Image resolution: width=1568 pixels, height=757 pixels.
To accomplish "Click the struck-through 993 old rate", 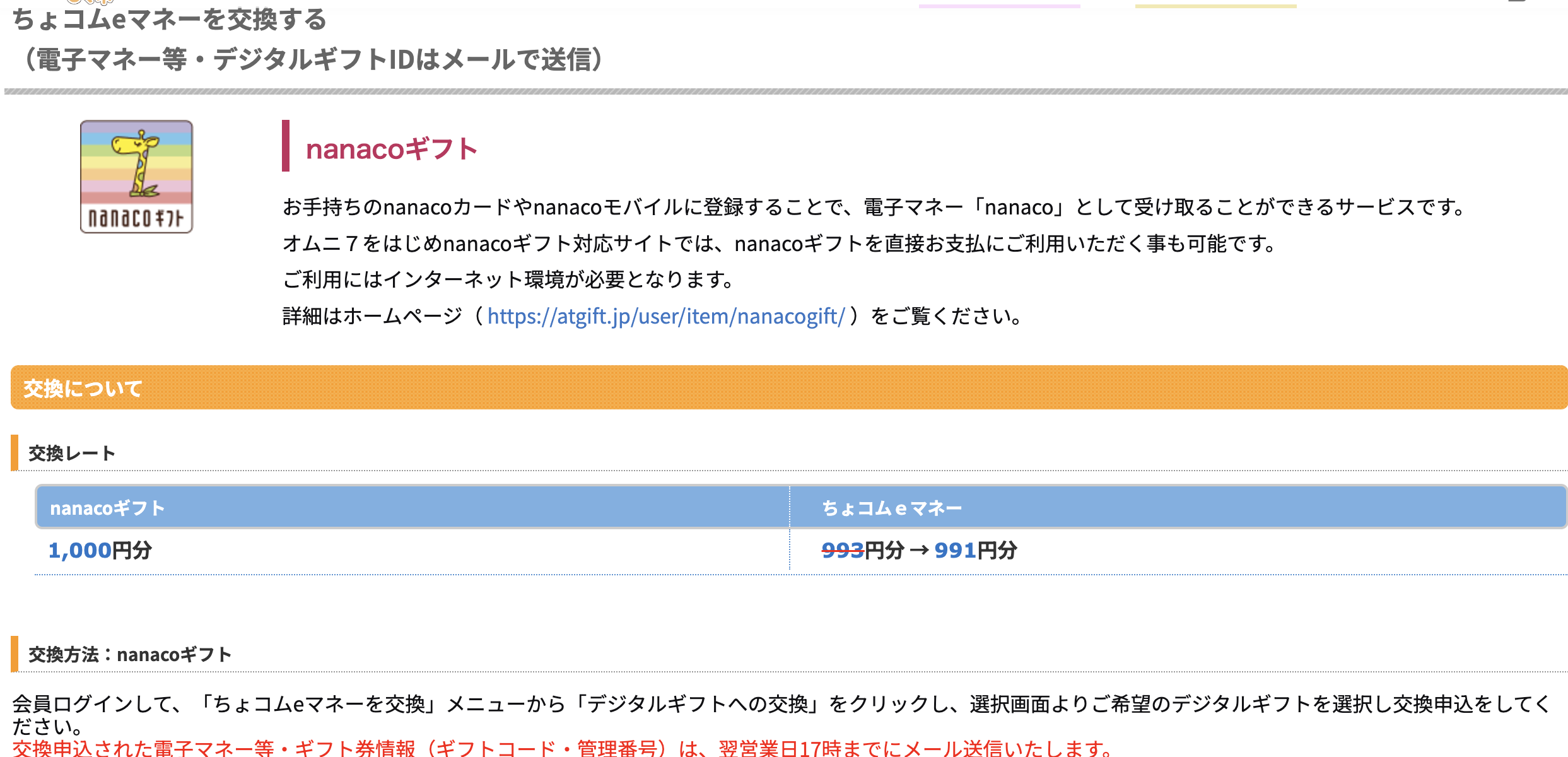I will pyautogui.click(x=842, y=550).
